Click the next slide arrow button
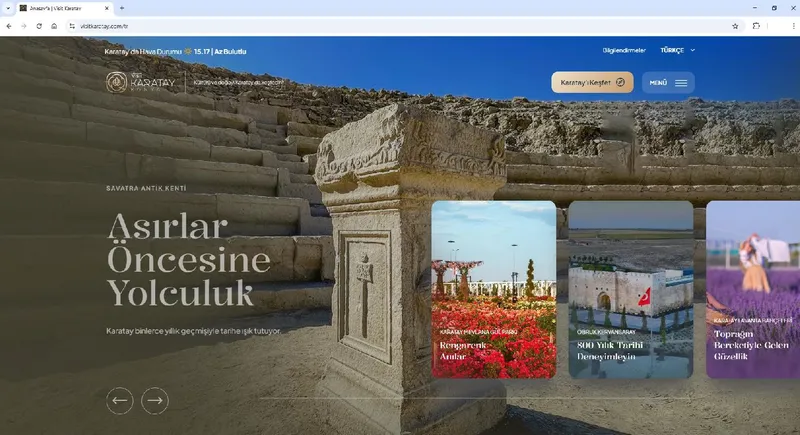Screen dimensions: 800x435 (x=154, y=401)
